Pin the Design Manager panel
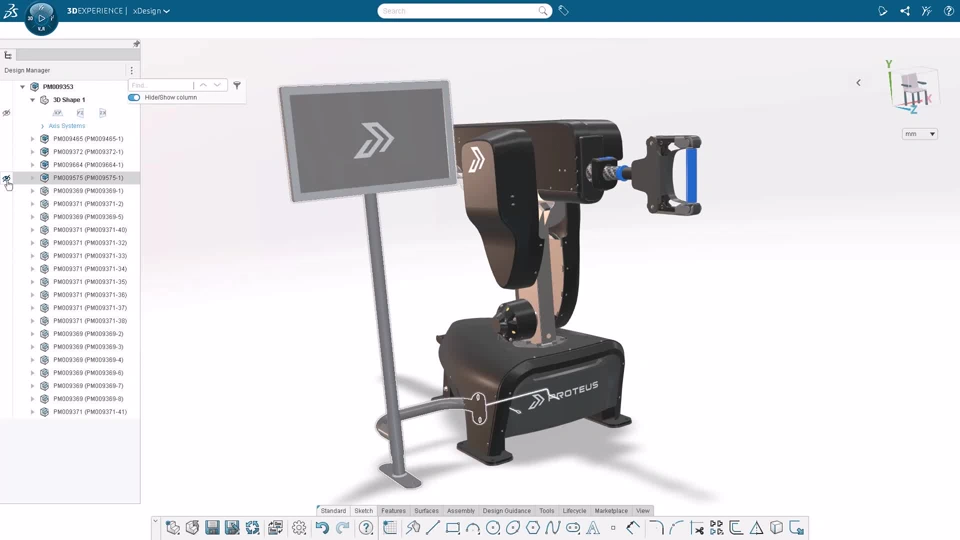The image size is (960, 540). [x=136, y=44]
